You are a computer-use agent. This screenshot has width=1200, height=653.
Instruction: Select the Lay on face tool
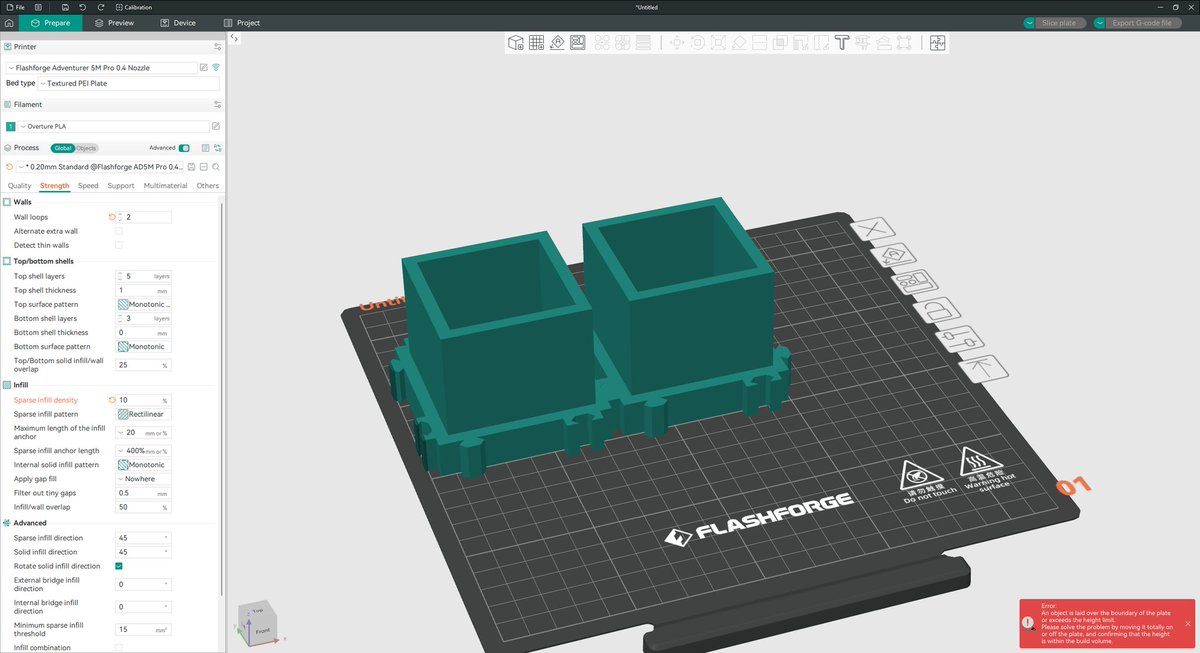pyautogui.click(x=739, y=43)
